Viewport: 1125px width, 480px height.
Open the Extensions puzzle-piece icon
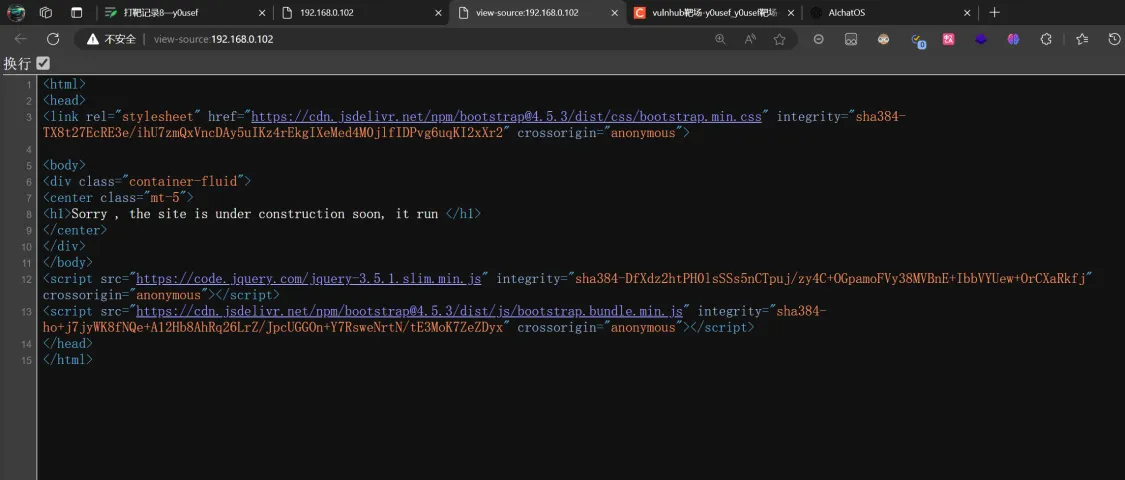click(x=1046, y=39)
